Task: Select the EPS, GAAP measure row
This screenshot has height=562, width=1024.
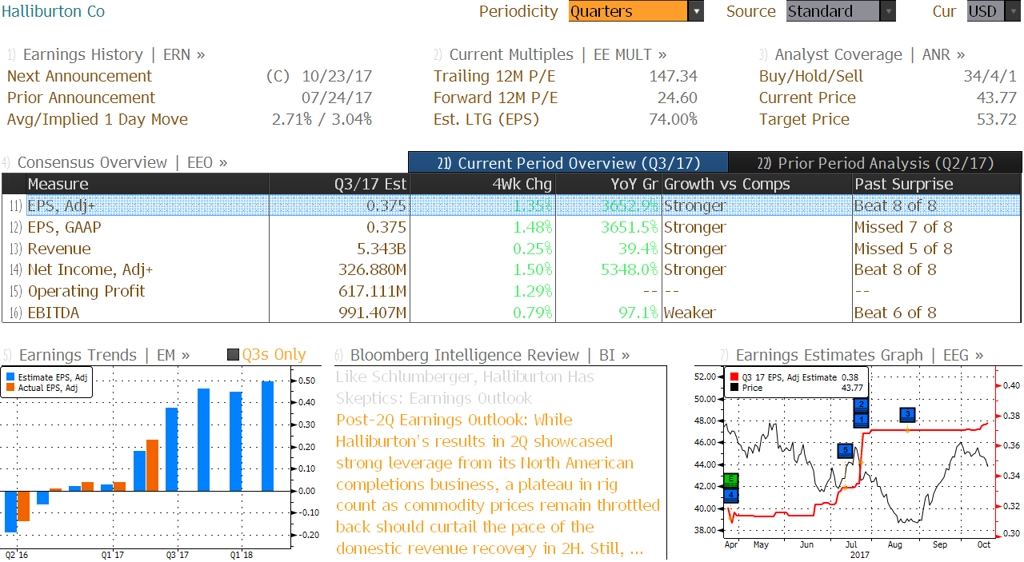Action: pos(511,227)
